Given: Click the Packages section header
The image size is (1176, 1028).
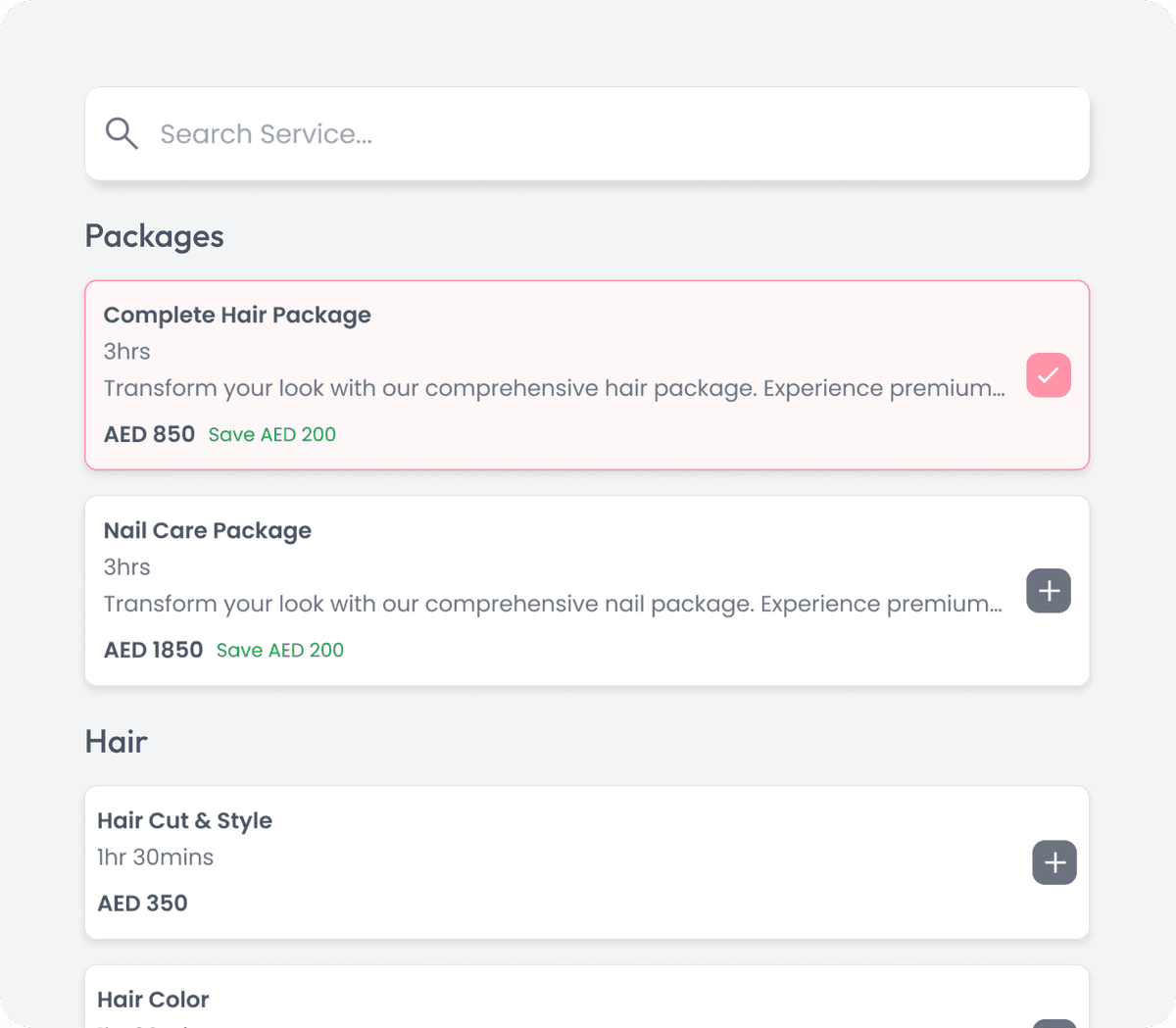Looking at the screenshot, I should pyautogui.click(x=154, y=236).
